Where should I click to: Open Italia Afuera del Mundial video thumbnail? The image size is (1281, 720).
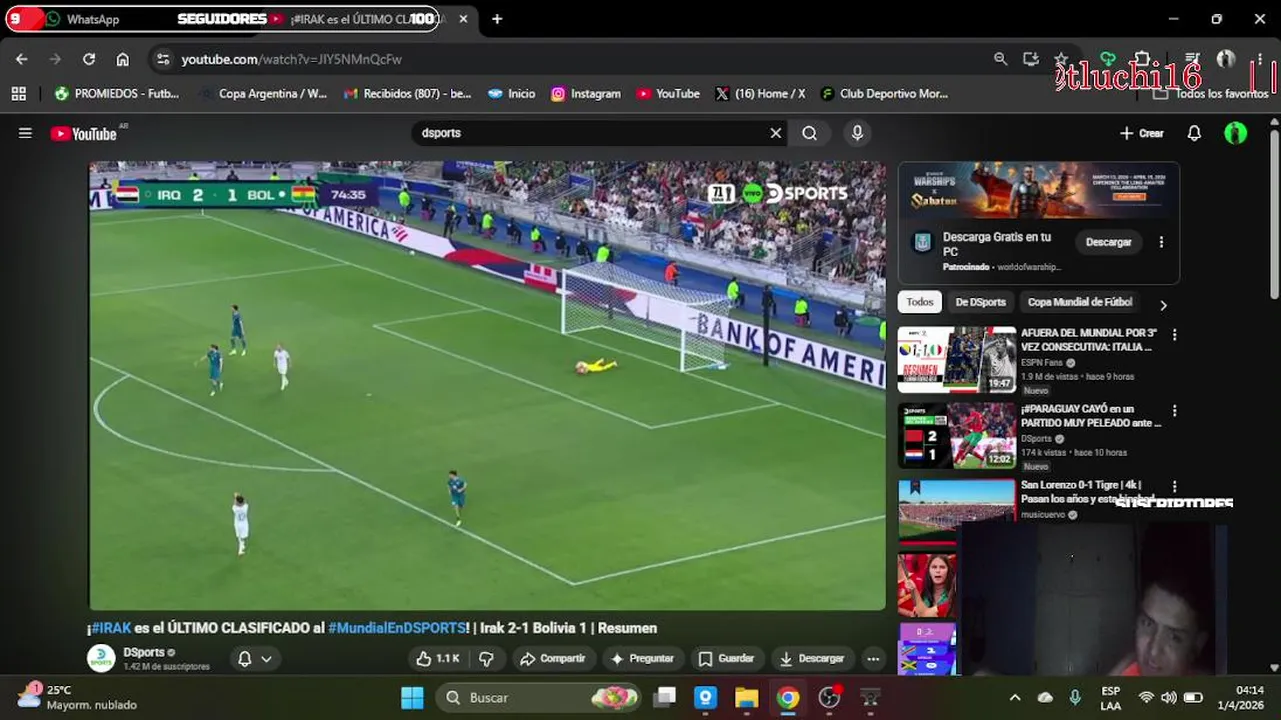[x=956, y=359]
